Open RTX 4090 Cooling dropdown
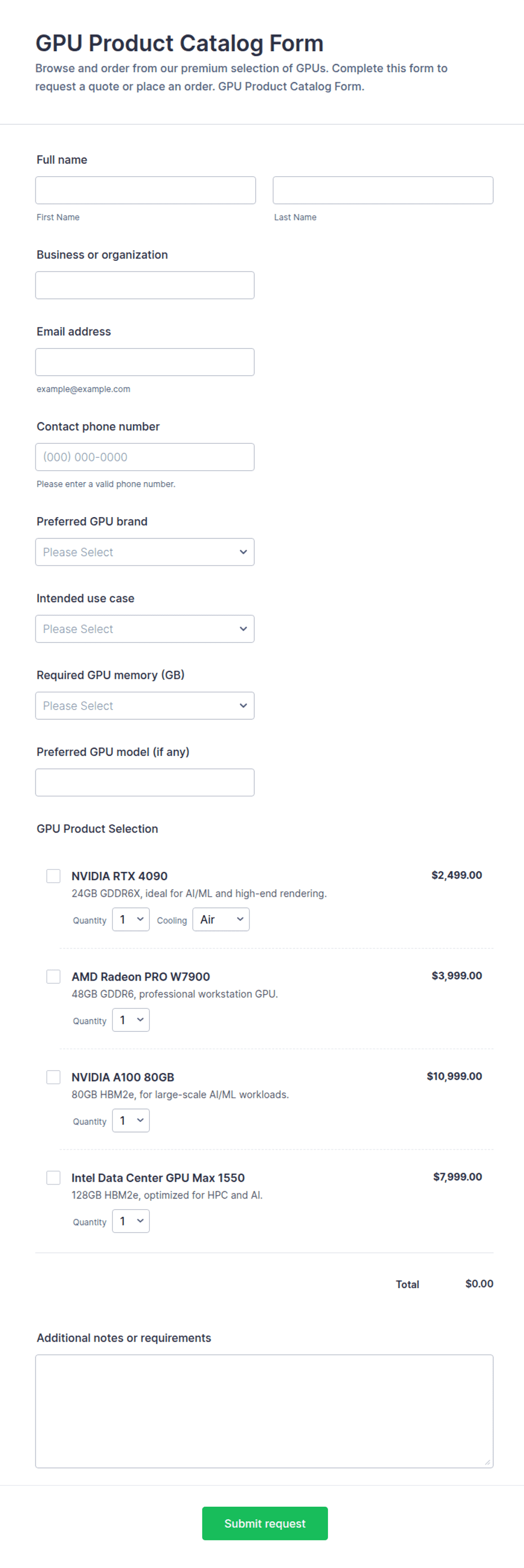The height and width of the screenshot is (1568, 524). (221, 919)
